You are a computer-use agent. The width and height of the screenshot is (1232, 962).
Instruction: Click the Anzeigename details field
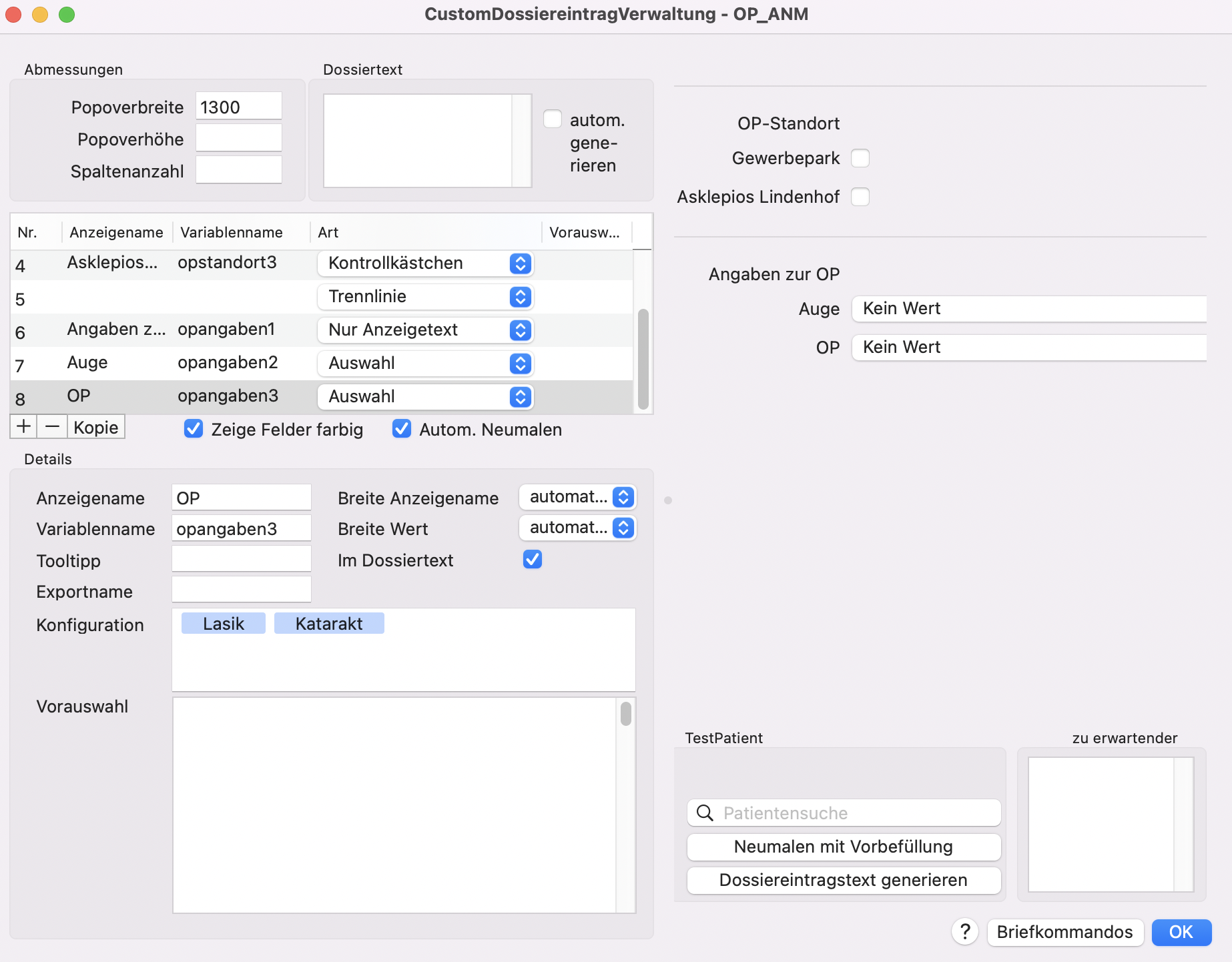(242, 498)
